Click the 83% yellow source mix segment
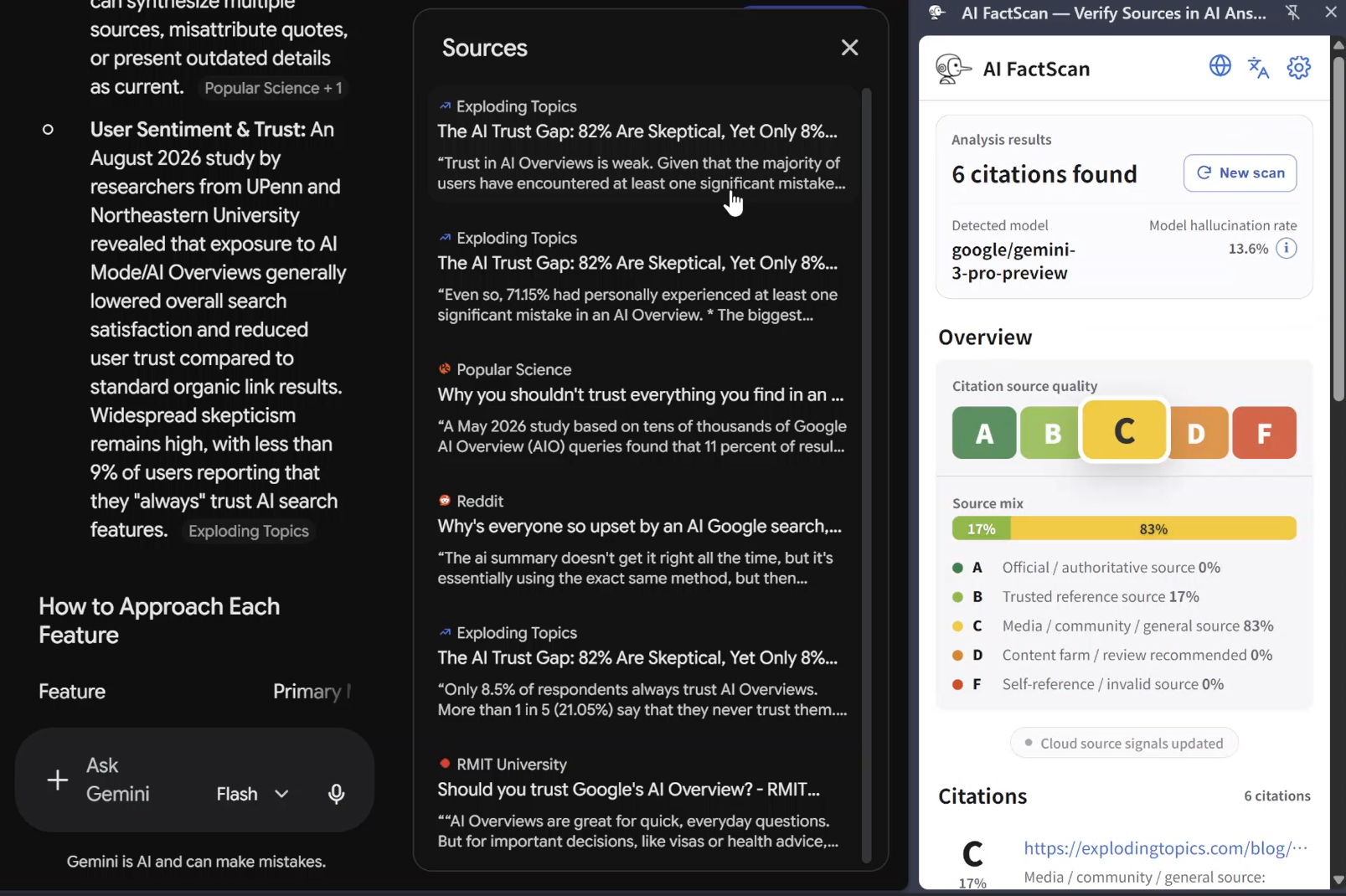1346x896 pixels. [x=1153, y=528]
